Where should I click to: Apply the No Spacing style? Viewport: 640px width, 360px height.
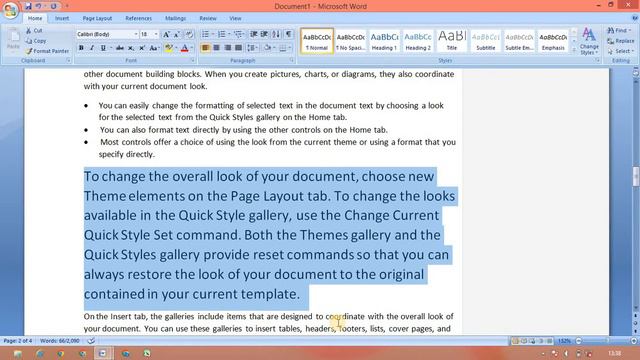pos(351,41)
